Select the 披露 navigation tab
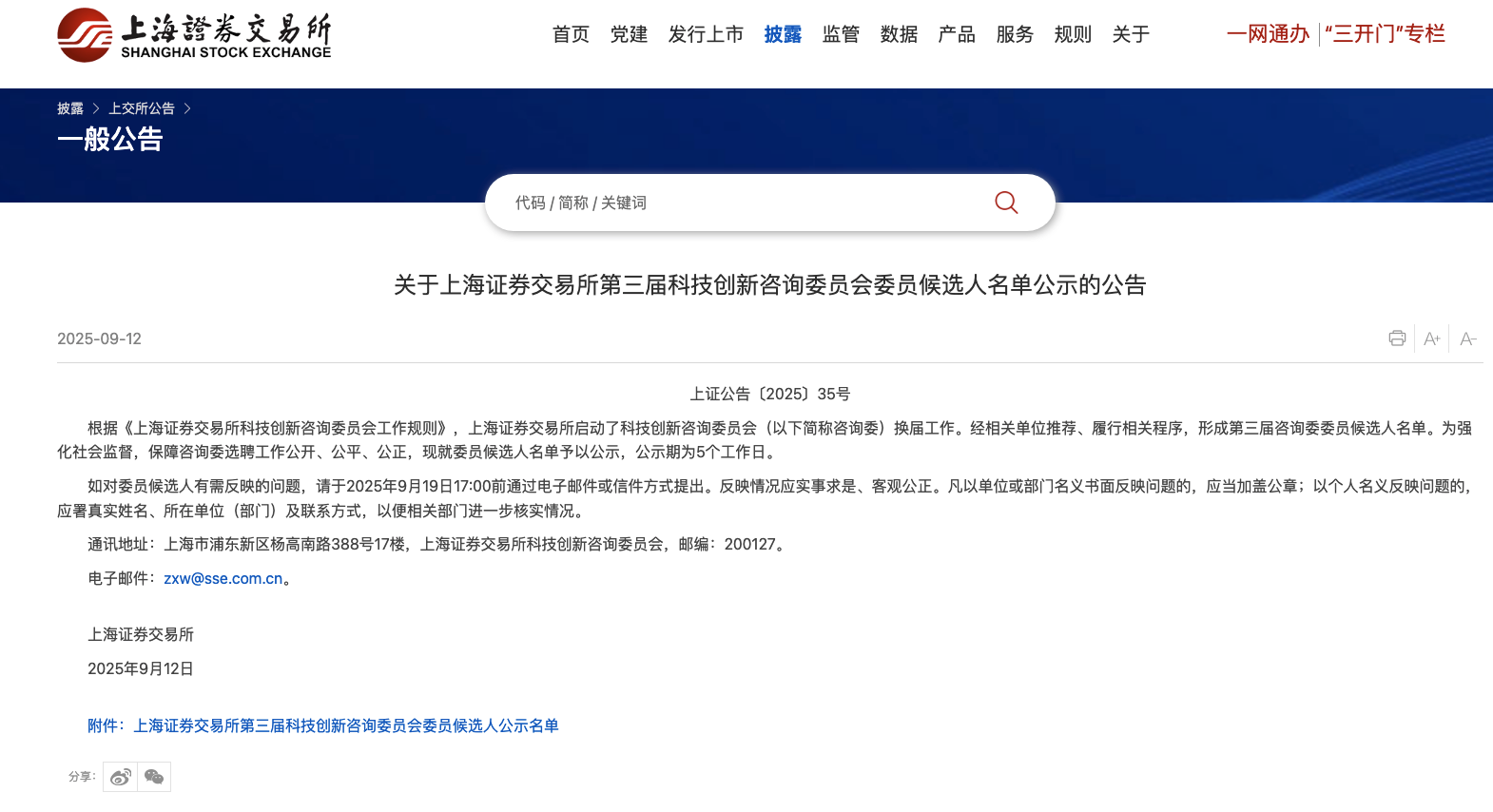The width and height of the screenshot is (1493, 812). (783, 34)
